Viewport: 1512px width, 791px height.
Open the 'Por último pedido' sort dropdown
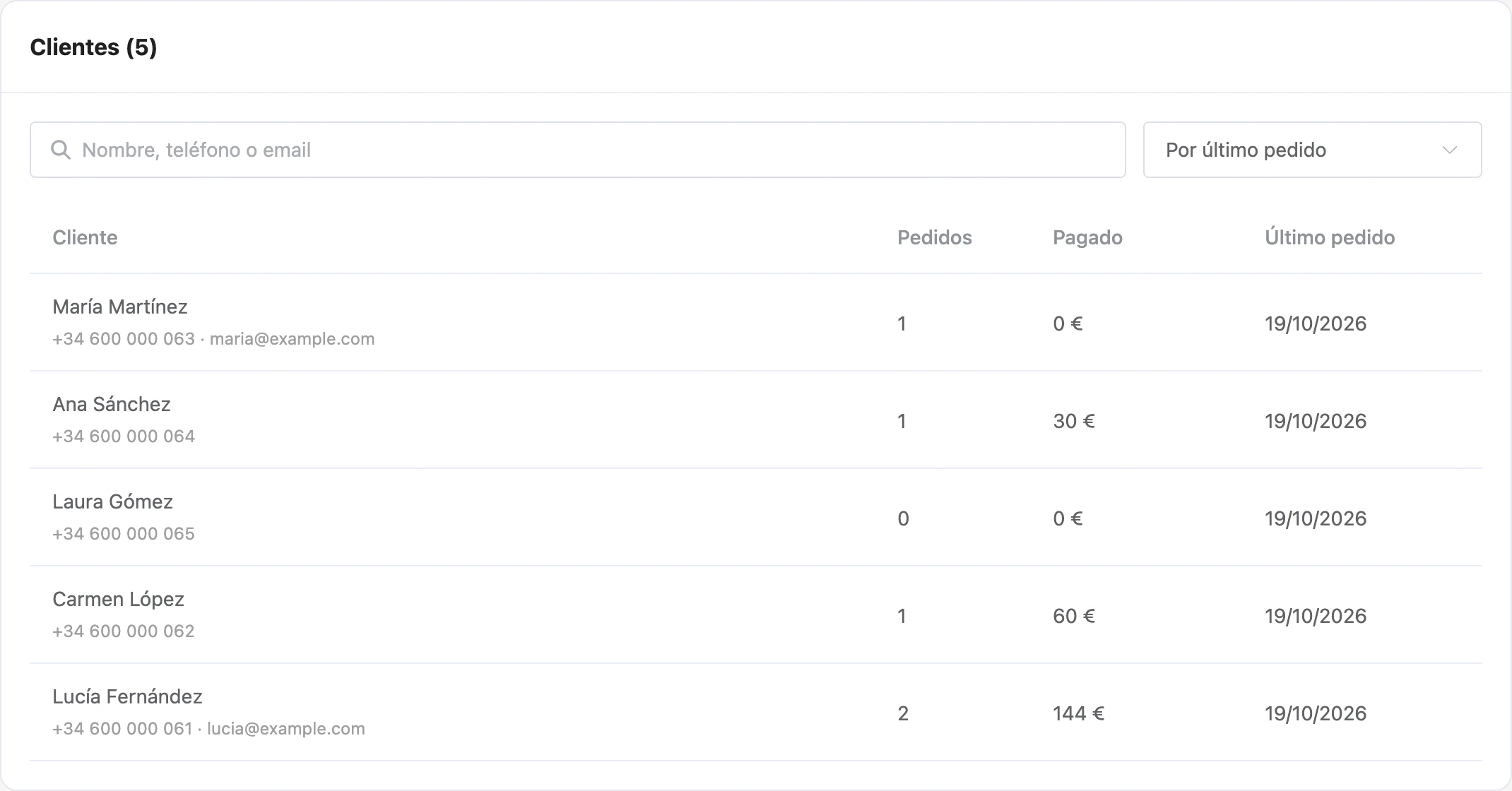click(x=1312, y=150)
